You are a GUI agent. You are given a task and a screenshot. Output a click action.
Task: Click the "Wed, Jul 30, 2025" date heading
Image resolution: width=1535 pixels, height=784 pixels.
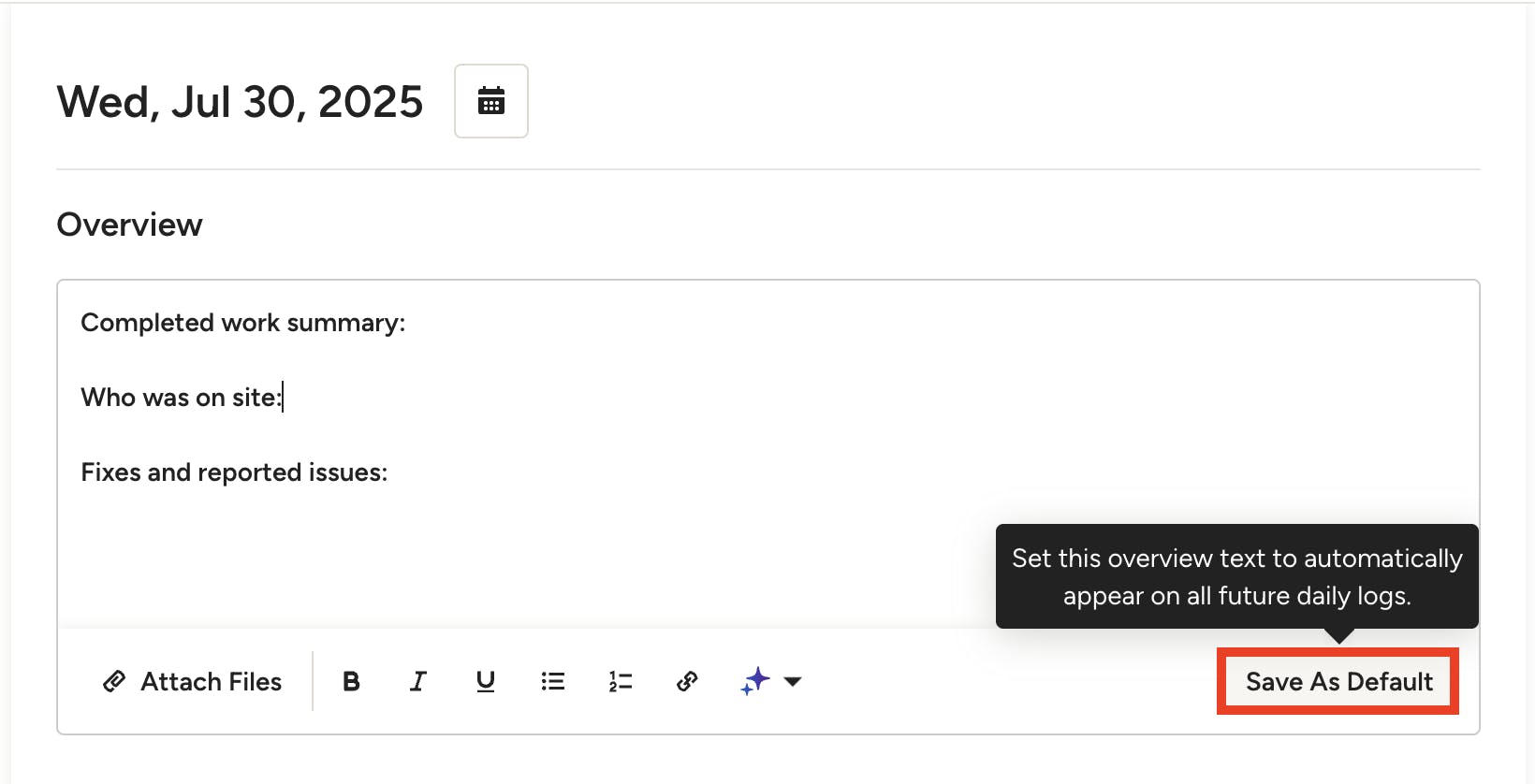pyautogui.click(x=240, y=101)
